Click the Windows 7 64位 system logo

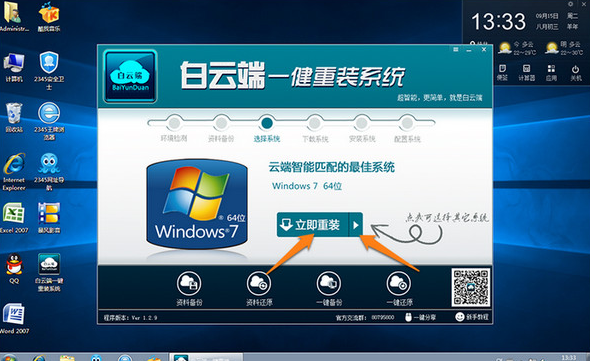tap(197, 204)
